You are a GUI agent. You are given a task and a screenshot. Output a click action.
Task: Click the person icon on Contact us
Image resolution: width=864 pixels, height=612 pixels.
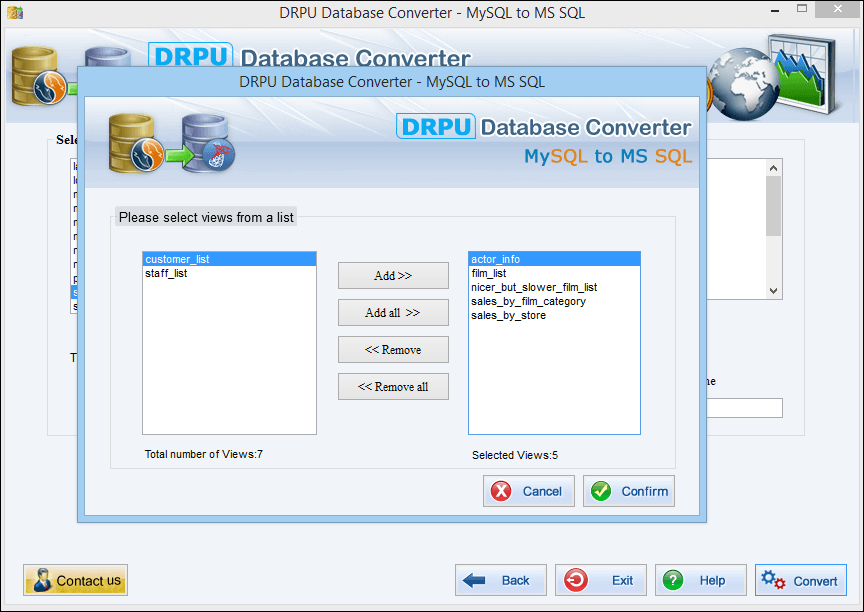point(42,580)
